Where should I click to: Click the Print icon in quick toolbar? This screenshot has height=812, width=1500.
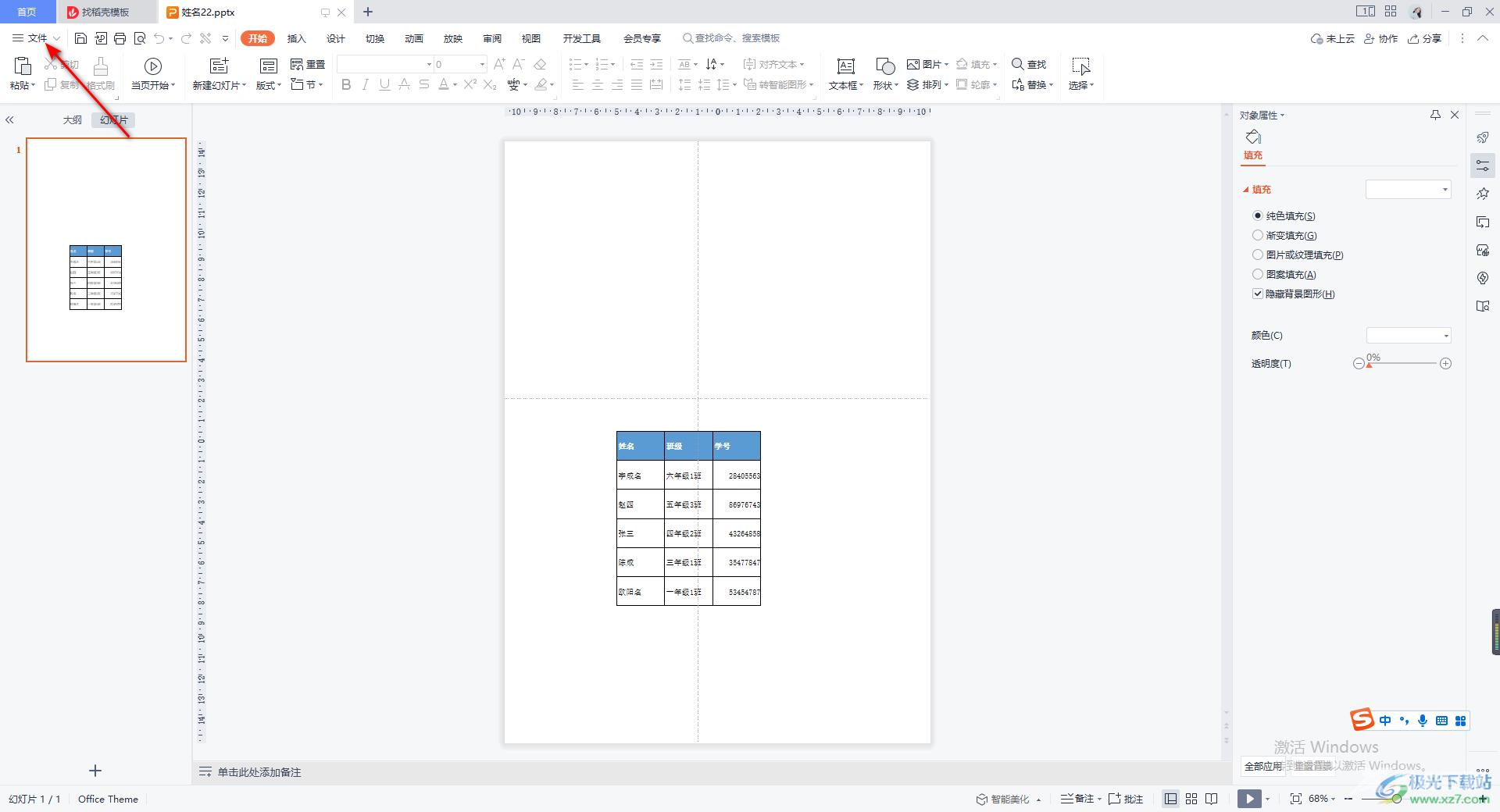120,38
